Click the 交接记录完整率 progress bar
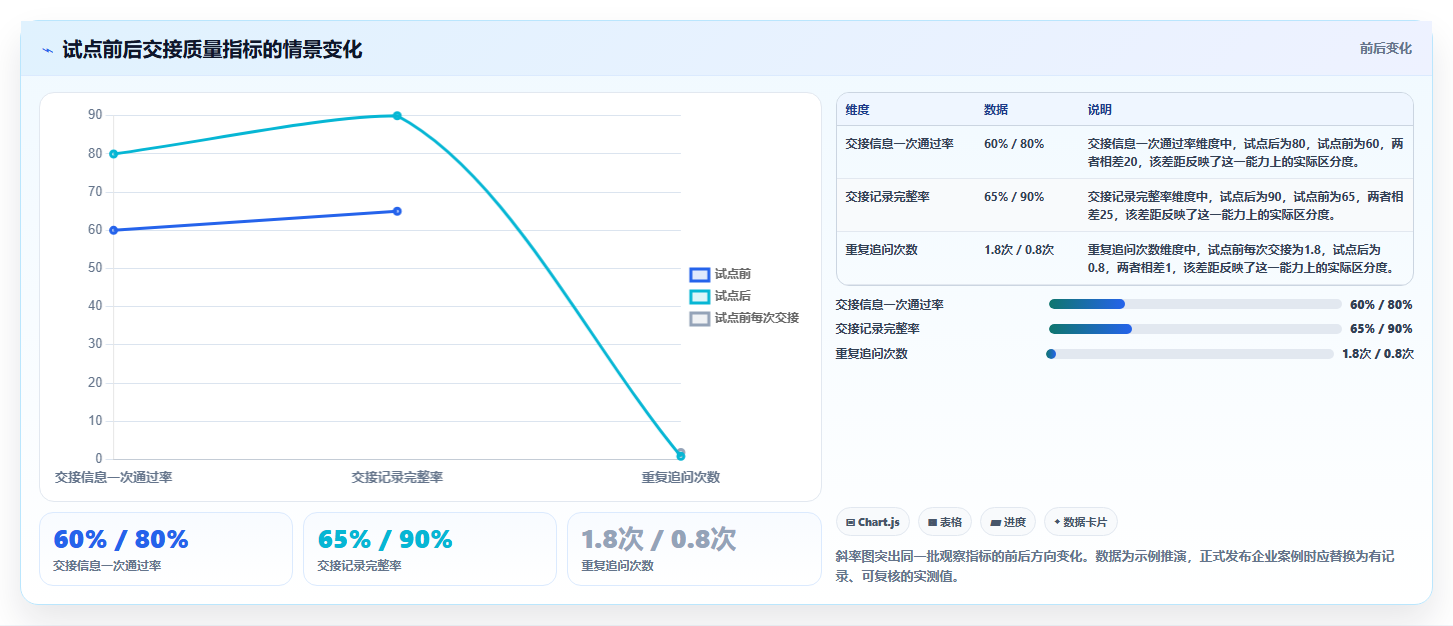 [x=1195, y=329]
